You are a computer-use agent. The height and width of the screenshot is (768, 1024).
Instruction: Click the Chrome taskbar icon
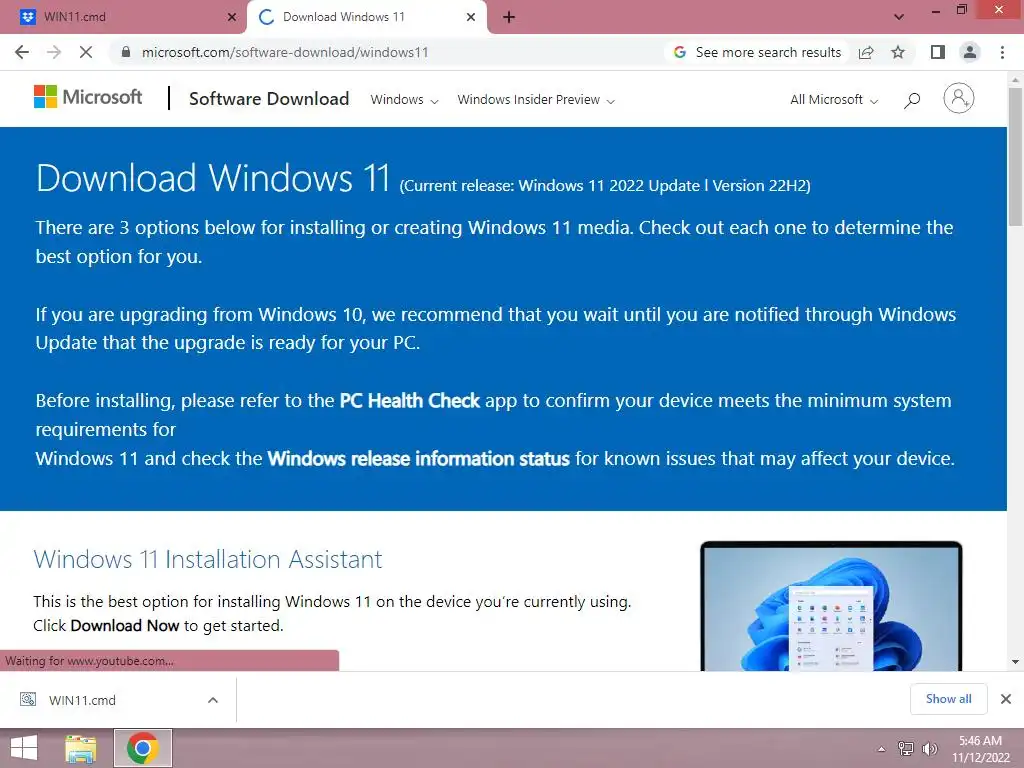coord(142,748)
